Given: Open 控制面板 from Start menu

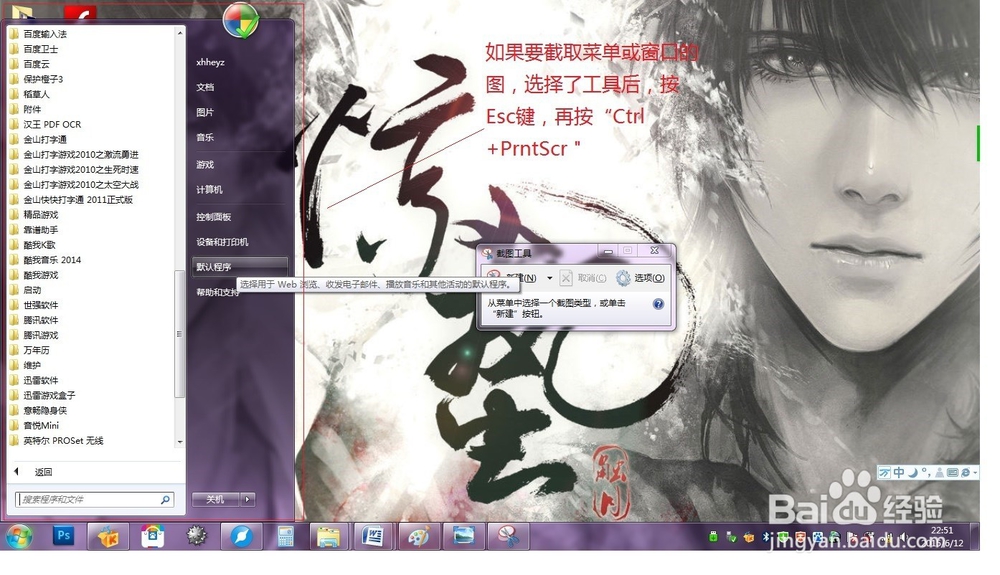Looking at the screenshot, I should (x=214, y=217).
